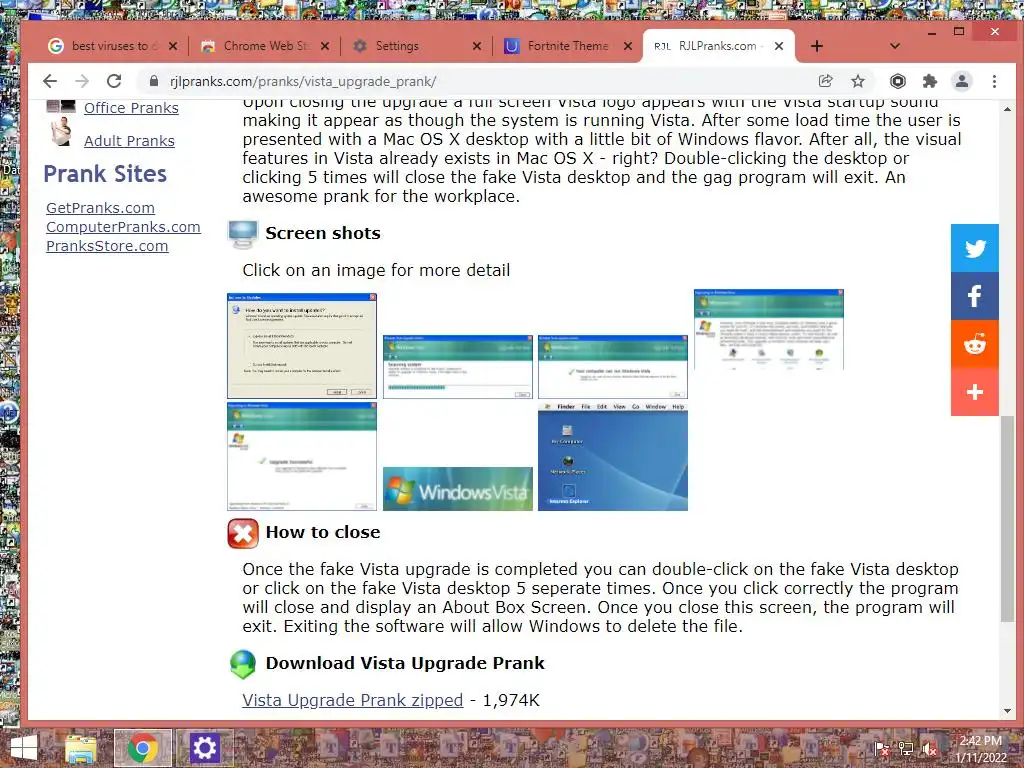Share on Twitter
Viewport: 1024px width, 768px height.
[x=974, y=248]
